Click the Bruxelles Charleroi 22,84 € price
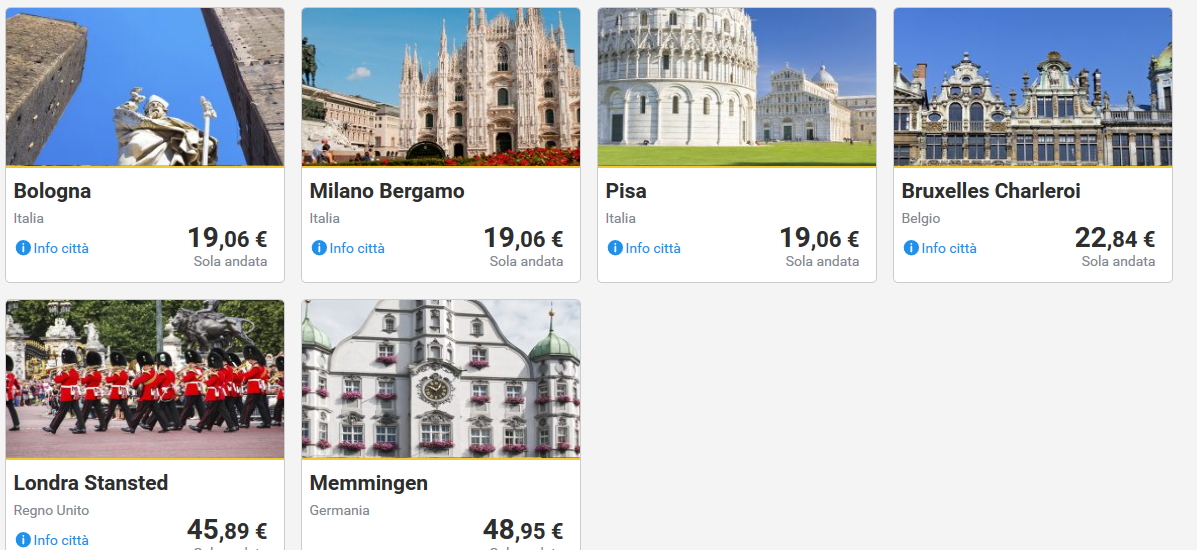1197x550 pixels. point(1114,239)
